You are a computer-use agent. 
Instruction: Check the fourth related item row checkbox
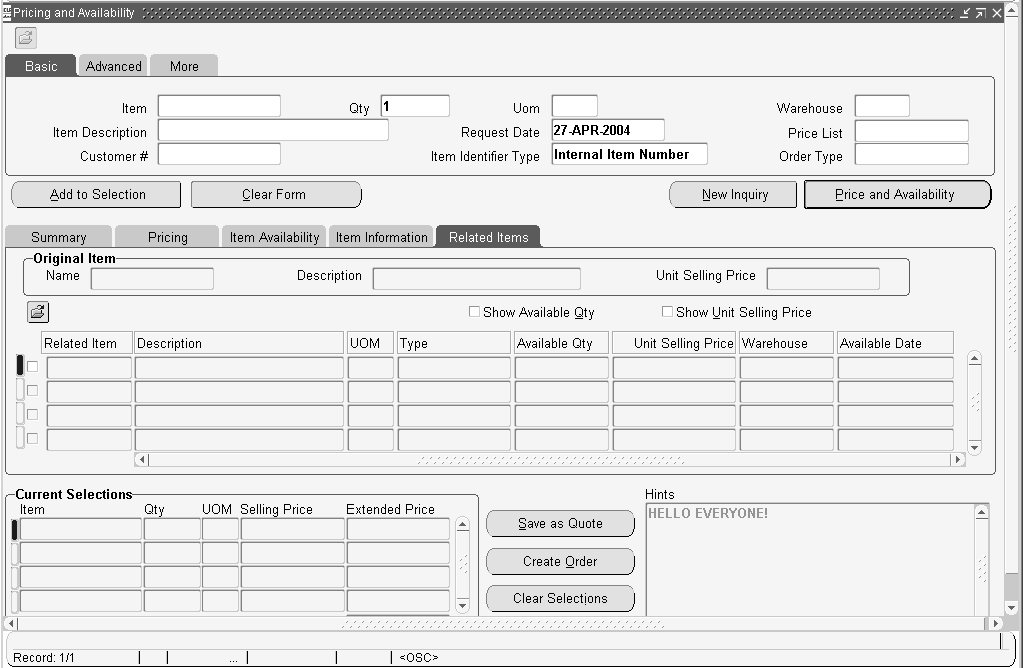[33, 438]
